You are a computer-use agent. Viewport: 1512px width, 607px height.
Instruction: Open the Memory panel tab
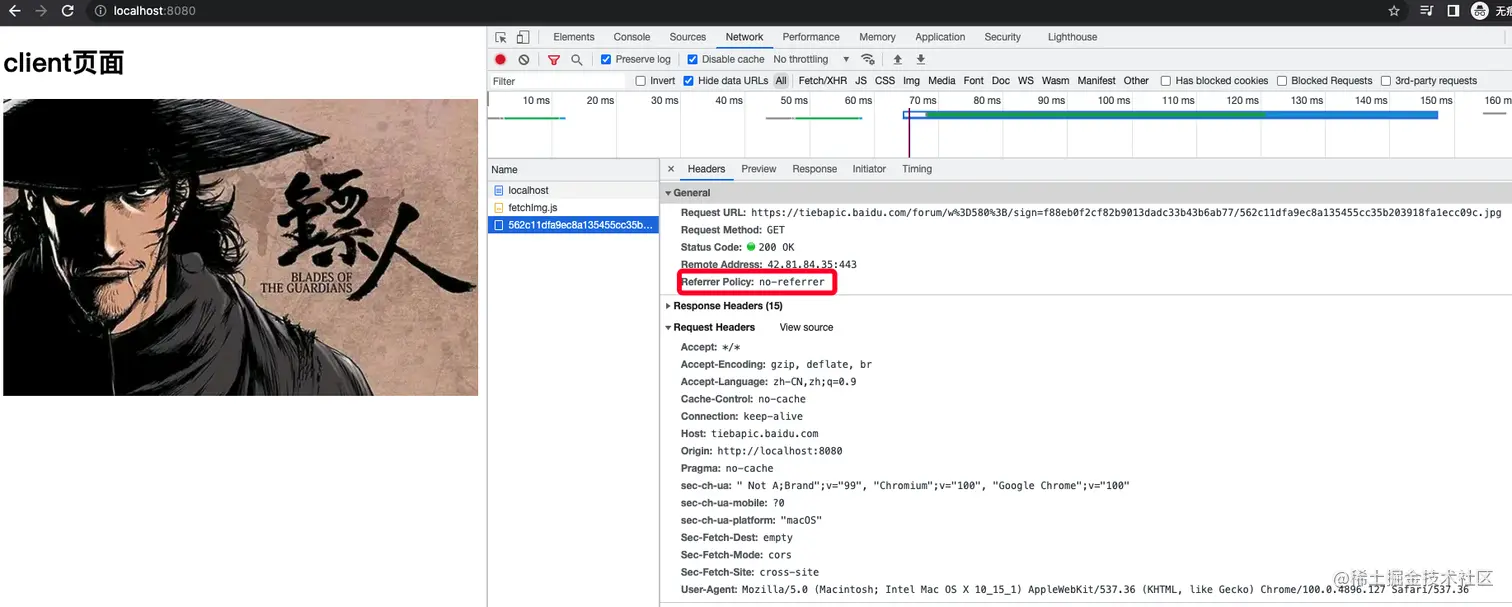pyautogui.click(x=877, y=37)
